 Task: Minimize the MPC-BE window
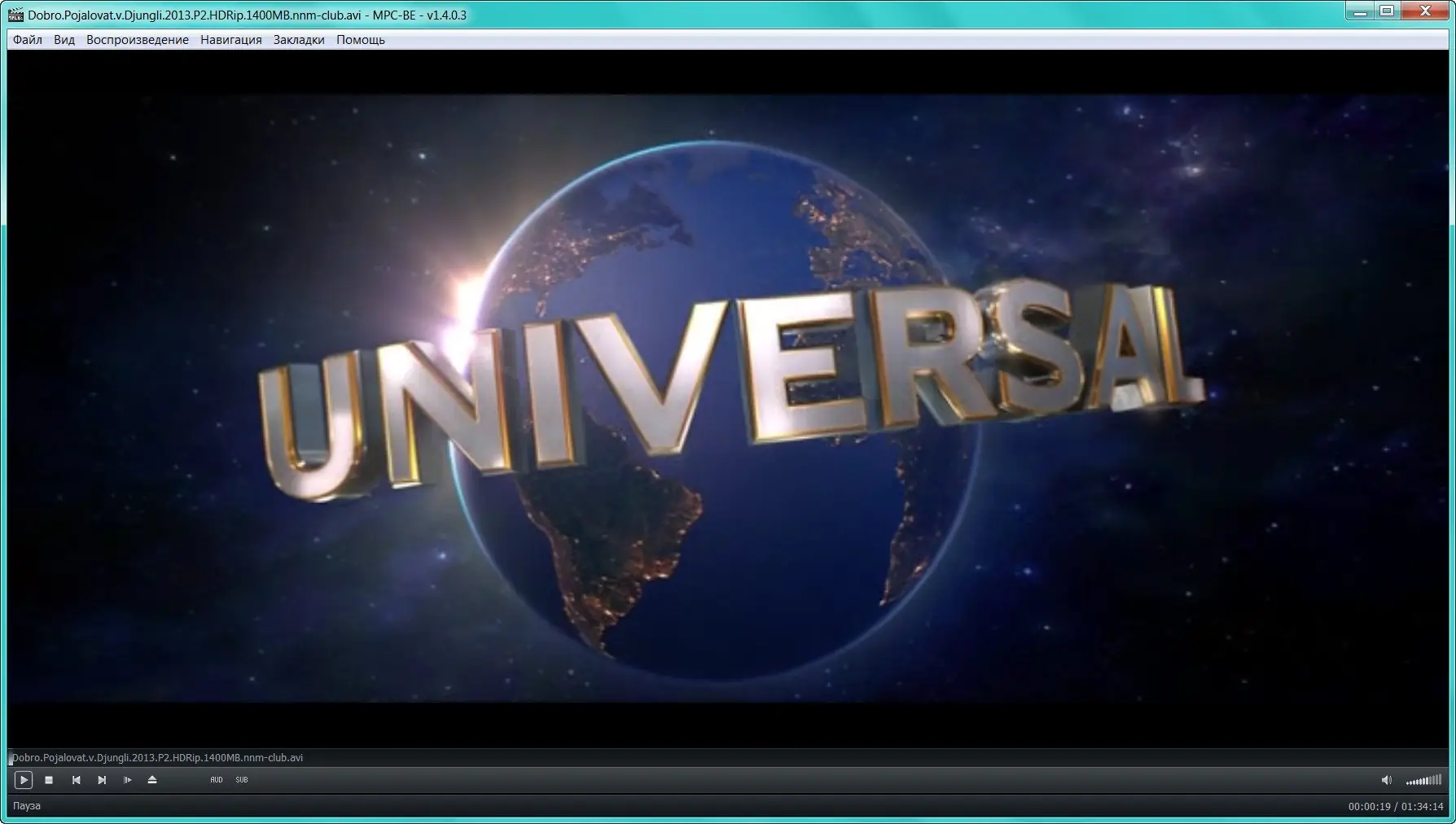[x=1359, y=11]
